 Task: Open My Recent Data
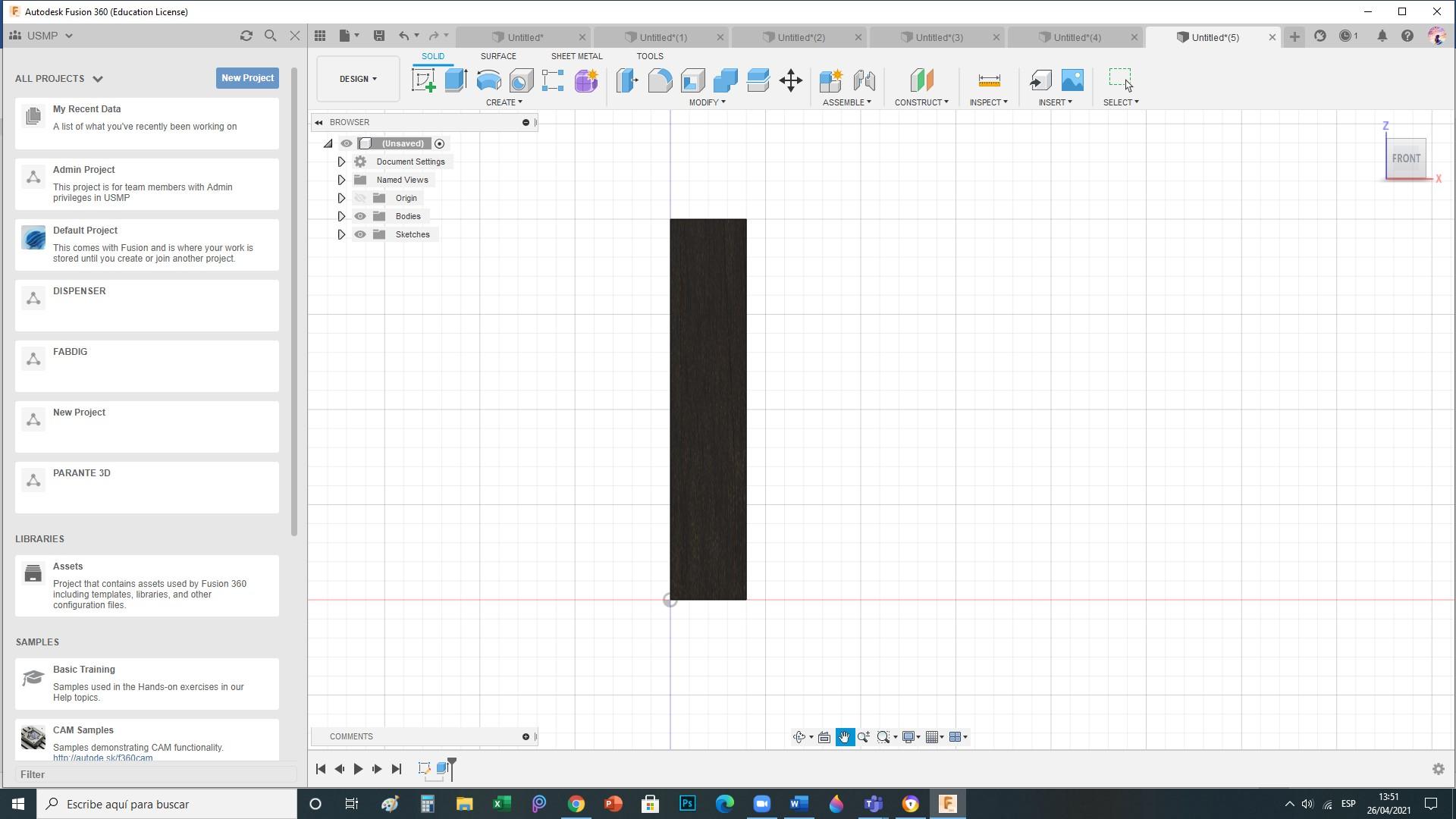tap(147, 124)
